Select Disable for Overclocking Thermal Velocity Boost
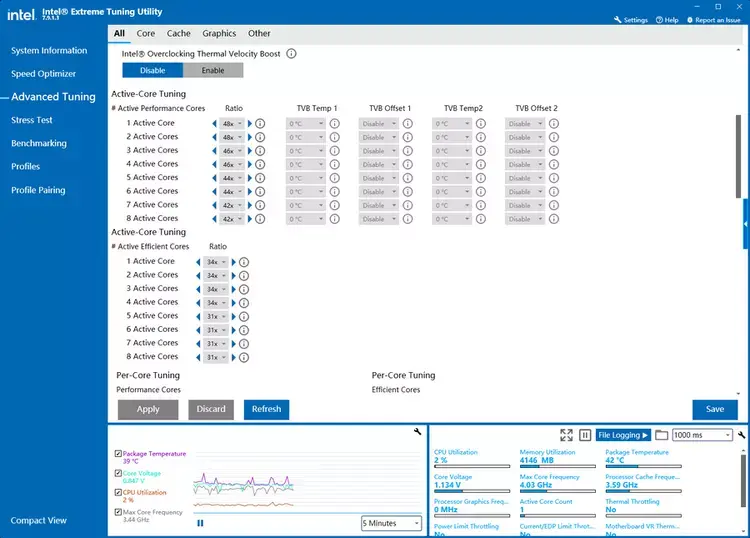This screenshot has height=538, width=750. (x=153, y=70)
